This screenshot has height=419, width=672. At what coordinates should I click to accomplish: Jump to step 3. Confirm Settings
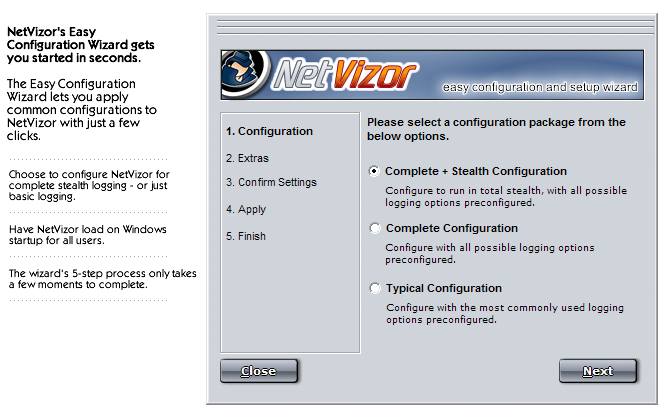271,182
